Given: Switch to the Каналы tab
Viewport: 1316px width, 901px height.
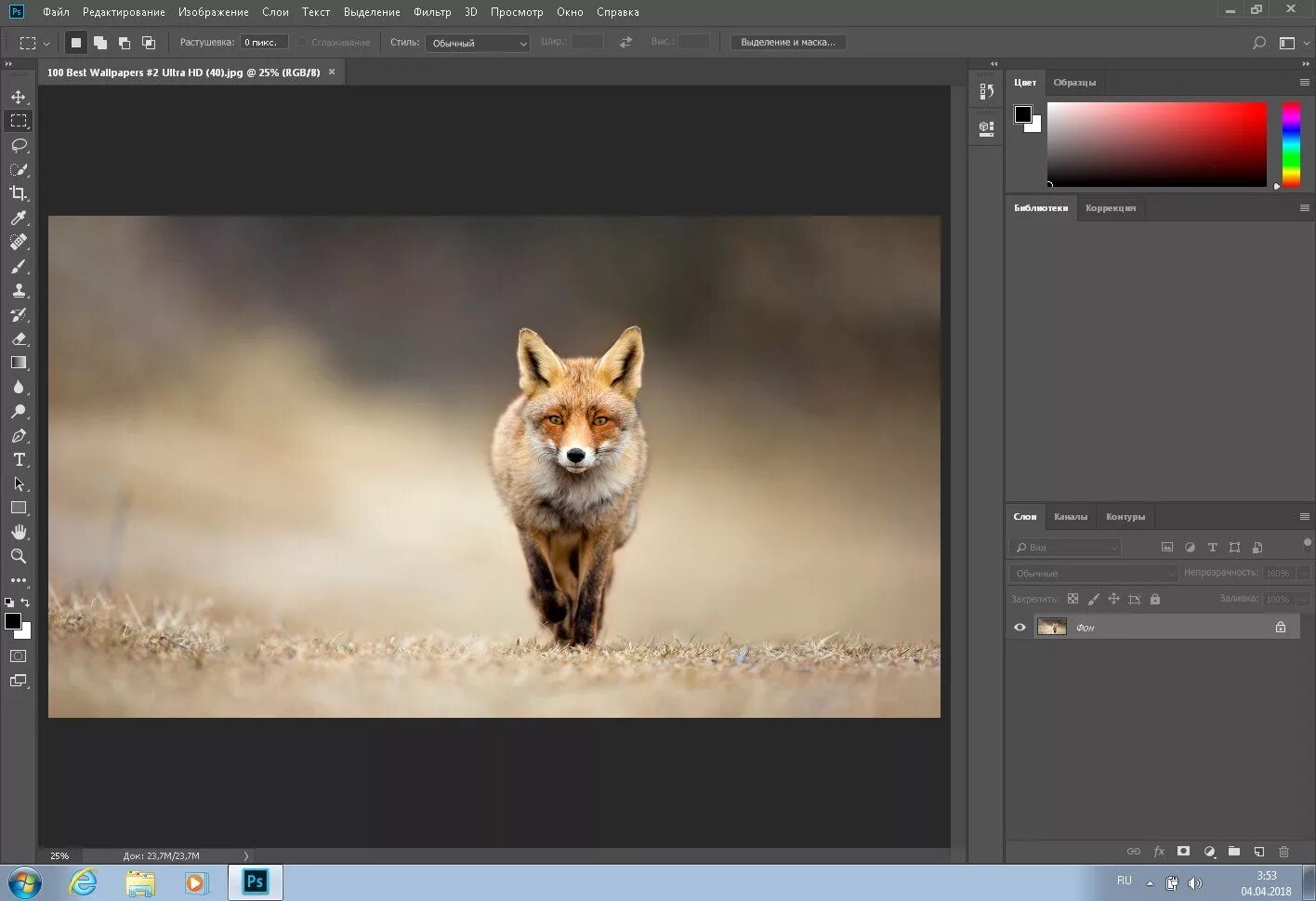Looking at the screenshot, I should [1070, 517].
